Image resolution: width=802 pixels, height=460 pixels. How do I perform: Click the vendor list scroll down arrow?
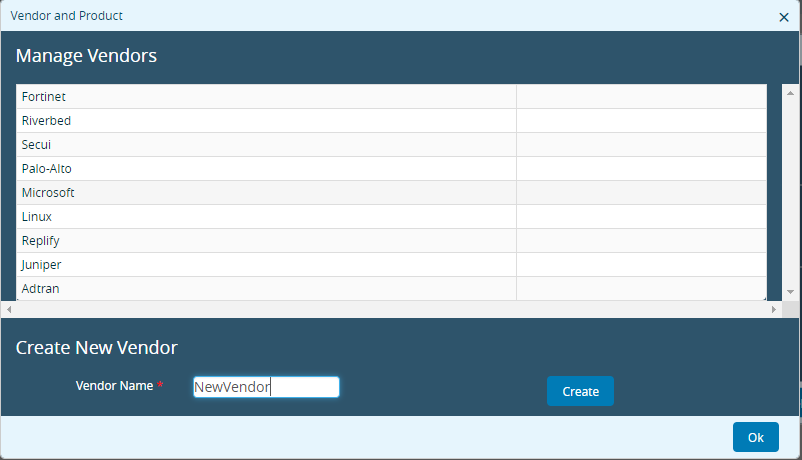tap(790, 292)
